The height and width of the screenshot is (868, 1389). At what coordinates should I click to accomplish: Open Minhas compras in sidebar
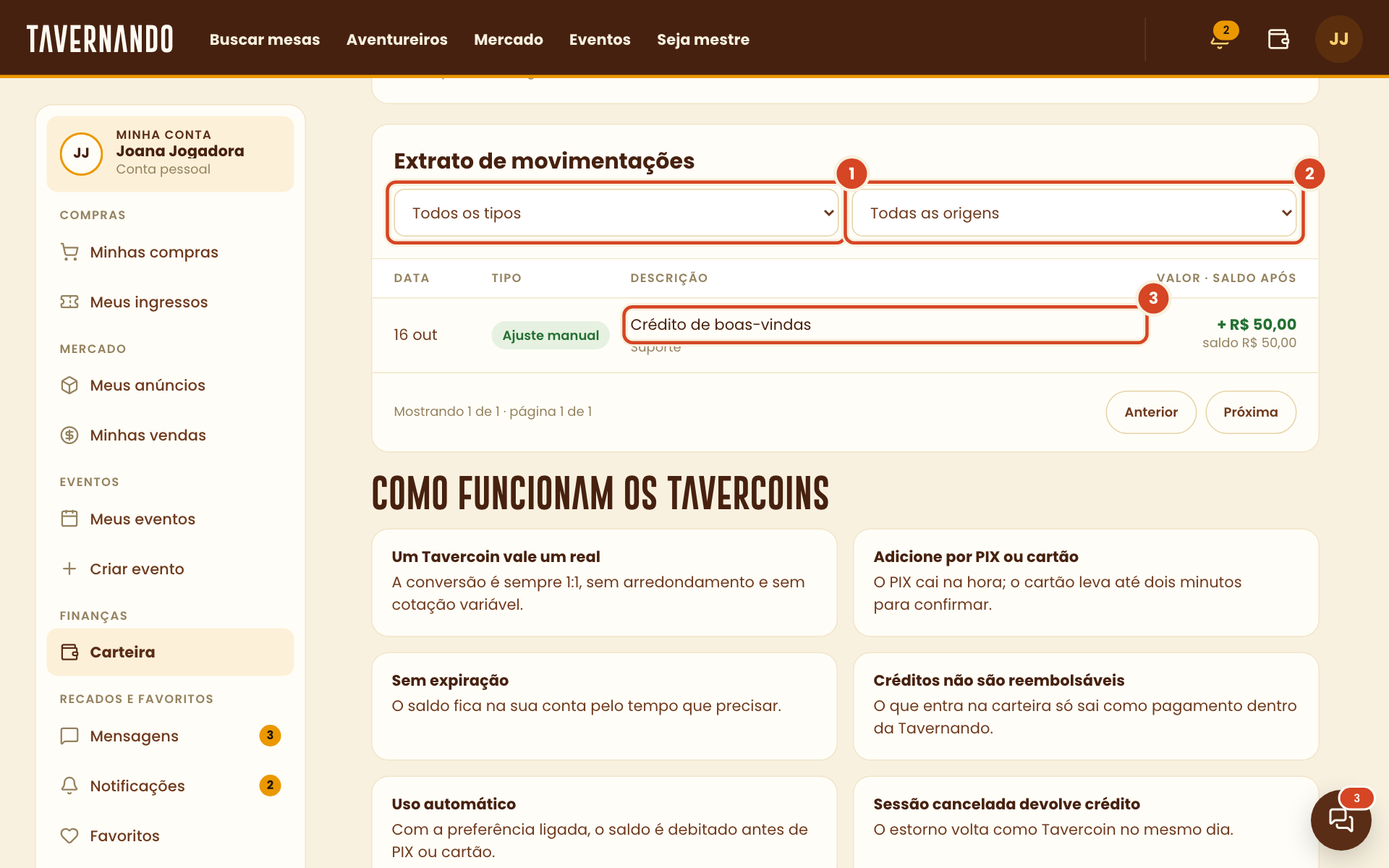[171, 252]
